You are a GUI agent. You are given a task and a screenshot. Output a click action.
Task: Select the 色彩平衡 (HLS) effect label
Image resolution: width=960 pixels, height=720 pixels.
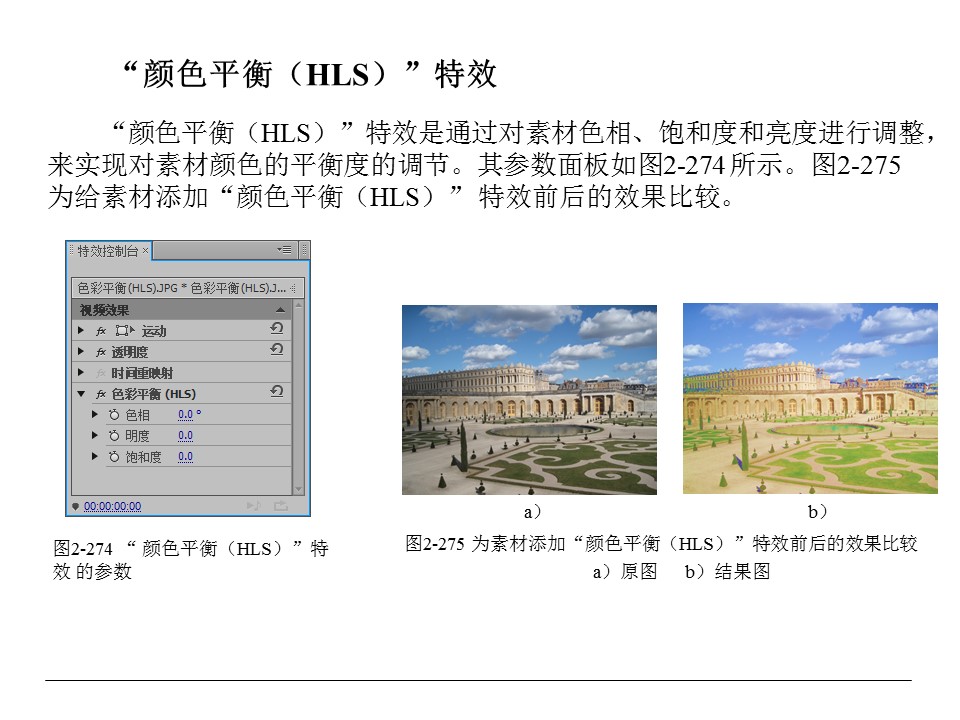coord(154,394)
